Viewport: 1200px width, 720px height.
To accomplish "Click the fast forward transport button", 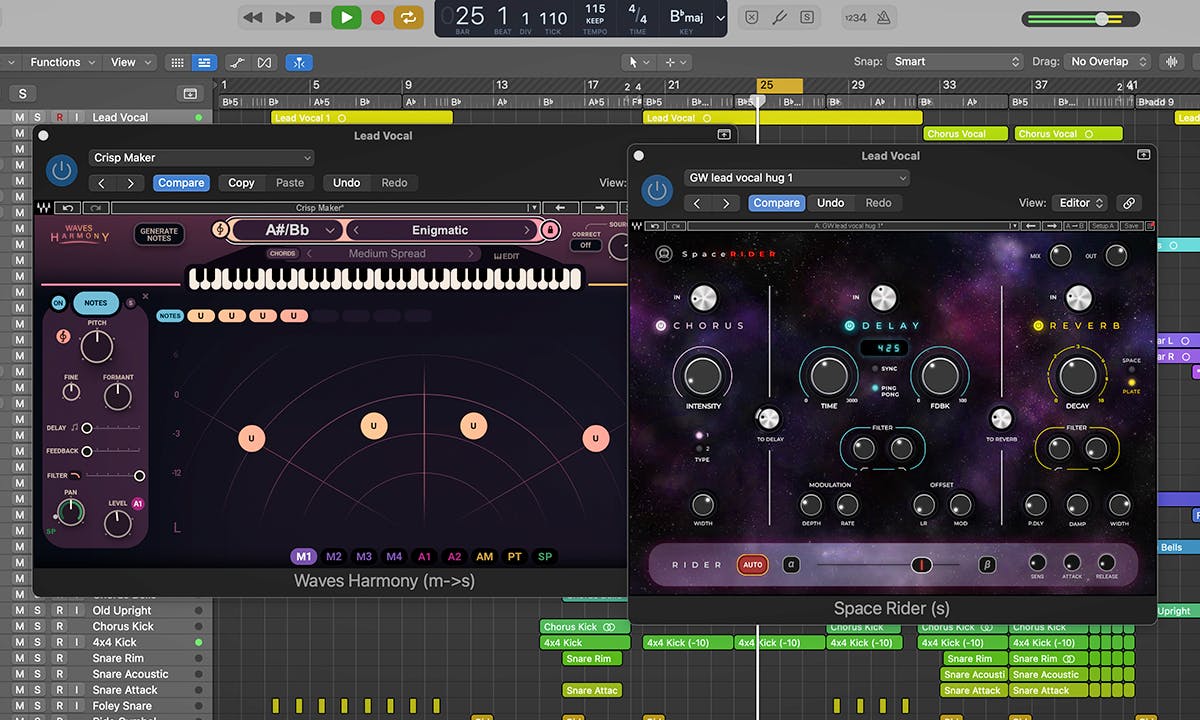I will [x=285, y=17].
